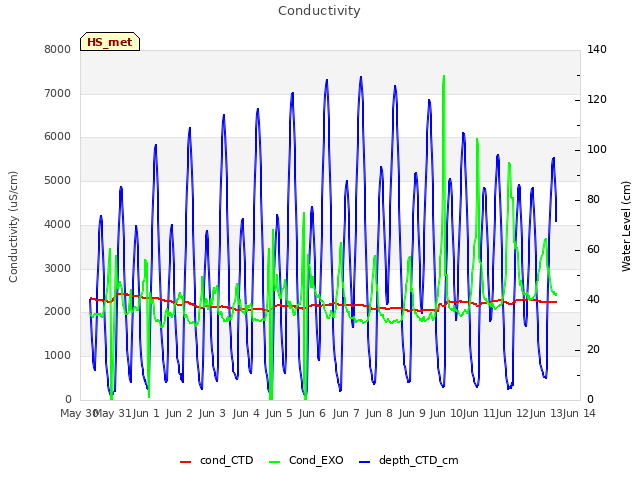Image resolution: width=640 pixels, height=480 pixels.
Task: Click the Jun 6 date label
Action: pyautogui.click(x=312, y=413)
